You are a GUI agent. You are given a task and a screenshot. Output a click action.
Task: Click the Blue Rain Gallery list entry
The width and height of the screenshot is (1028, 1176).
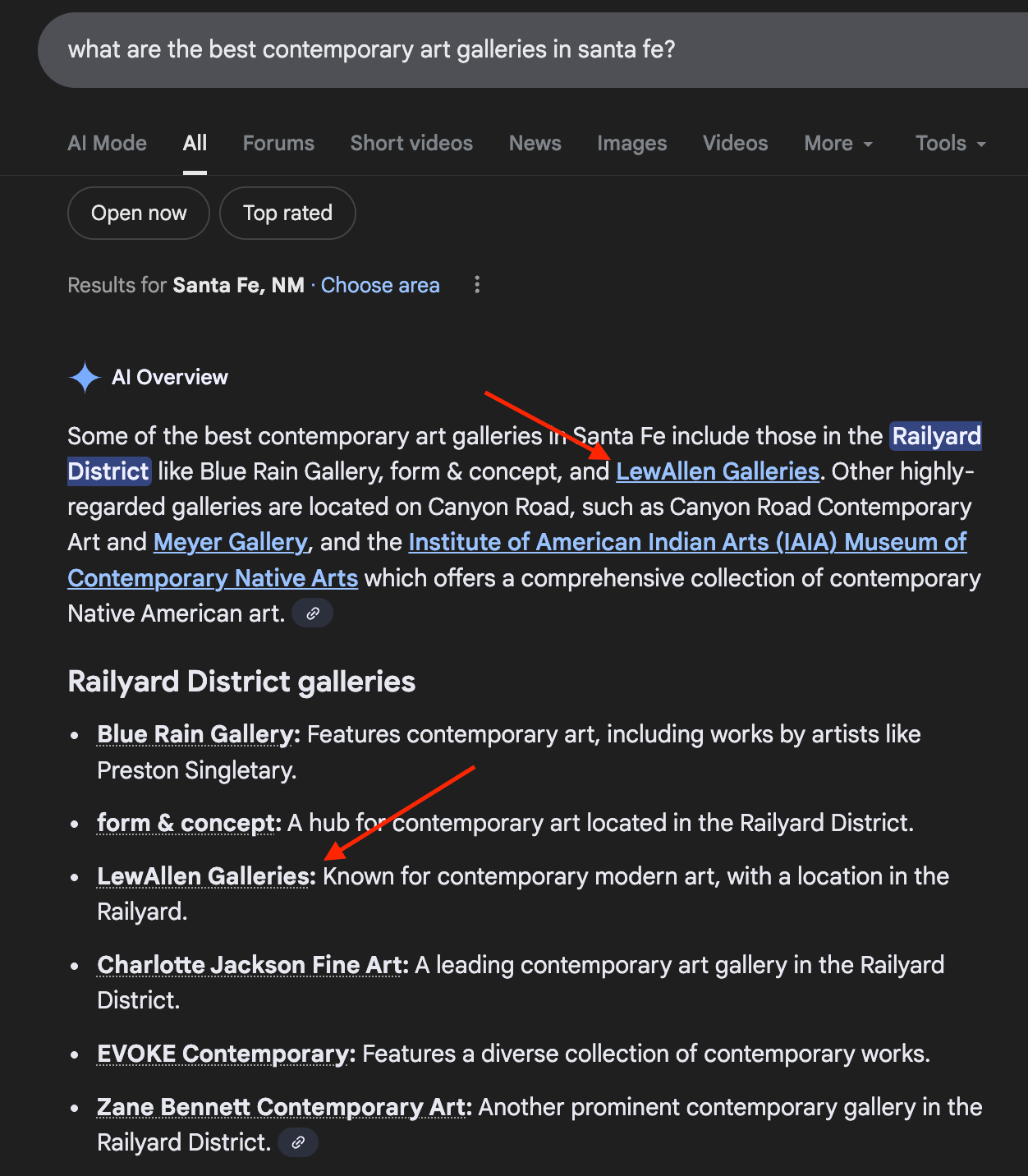click(198, 734)
